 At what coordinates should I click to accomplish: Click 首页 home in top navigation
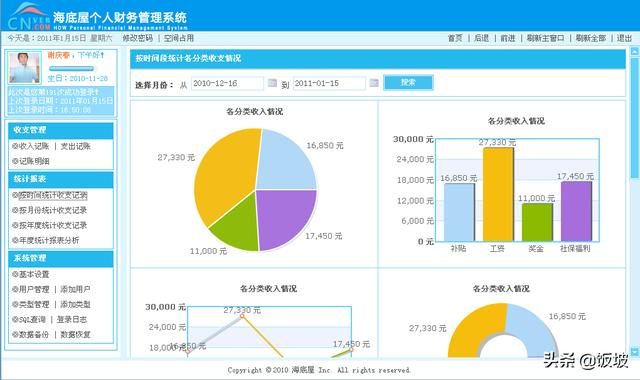(455, 38)
